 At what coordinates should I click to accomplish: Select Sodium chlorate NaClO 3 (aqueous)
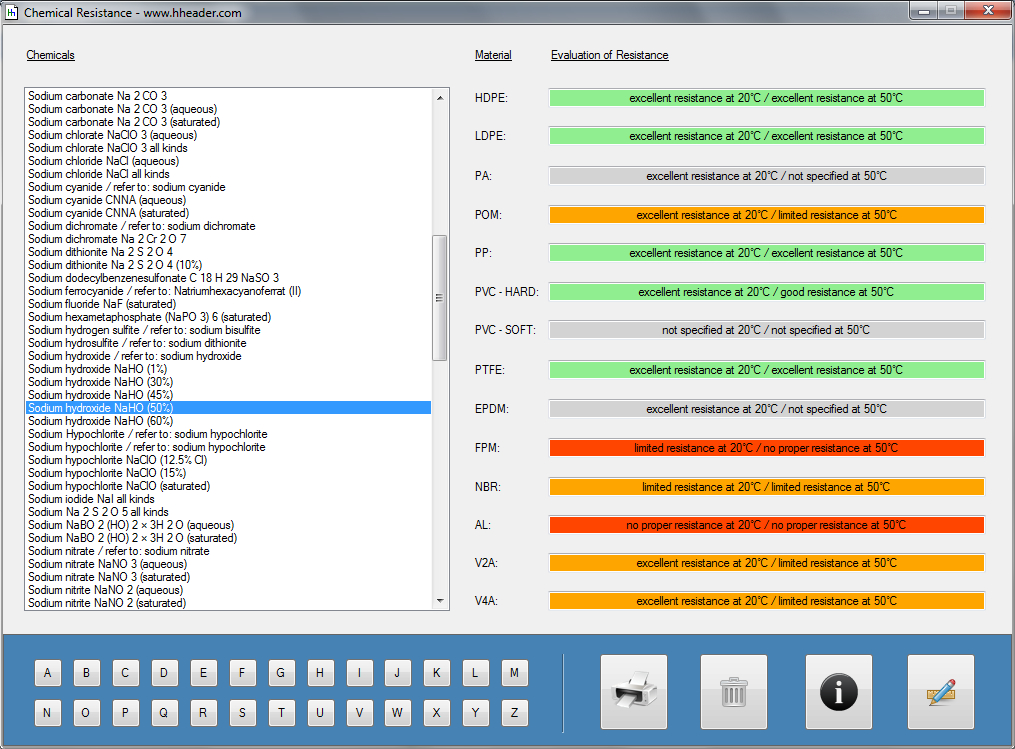229,135
